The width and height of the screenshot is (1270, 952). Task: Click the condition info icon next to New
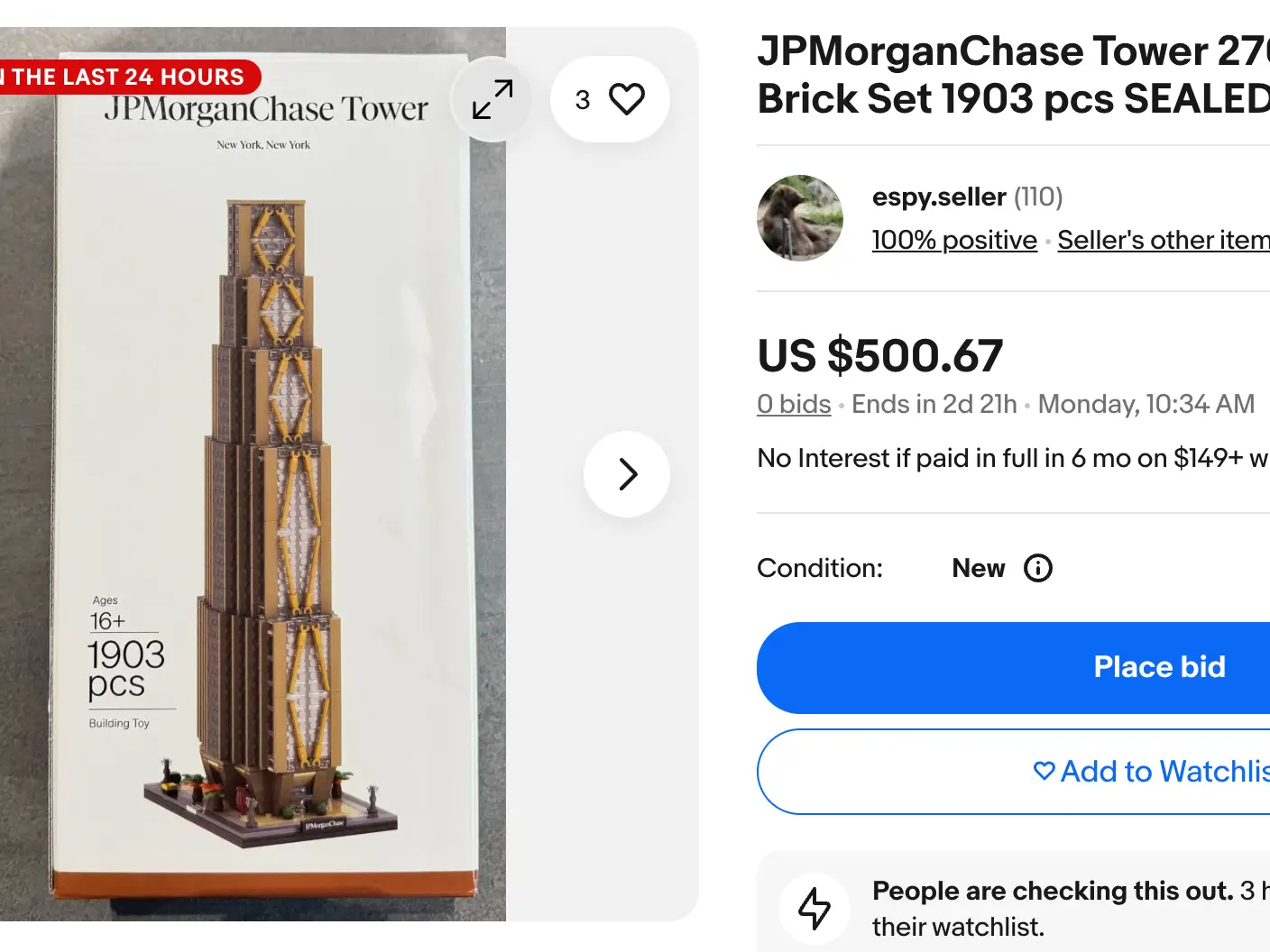[x=1037, y=568]
